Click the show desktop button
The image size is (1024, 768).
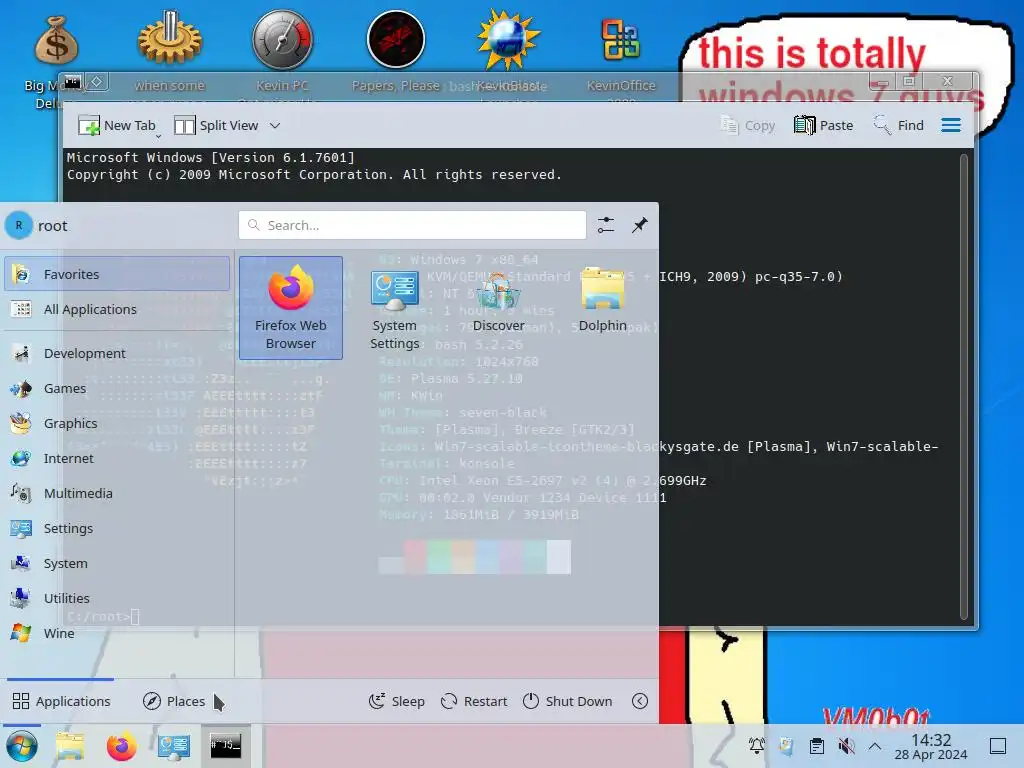tap(997, 746)
